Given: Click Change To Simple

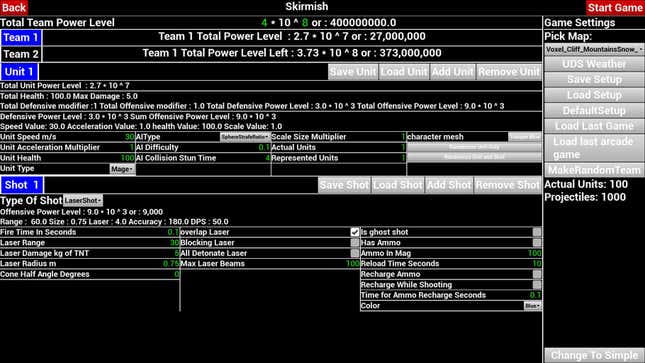Looking at the screenshot, I should click(x=594, y=355).
